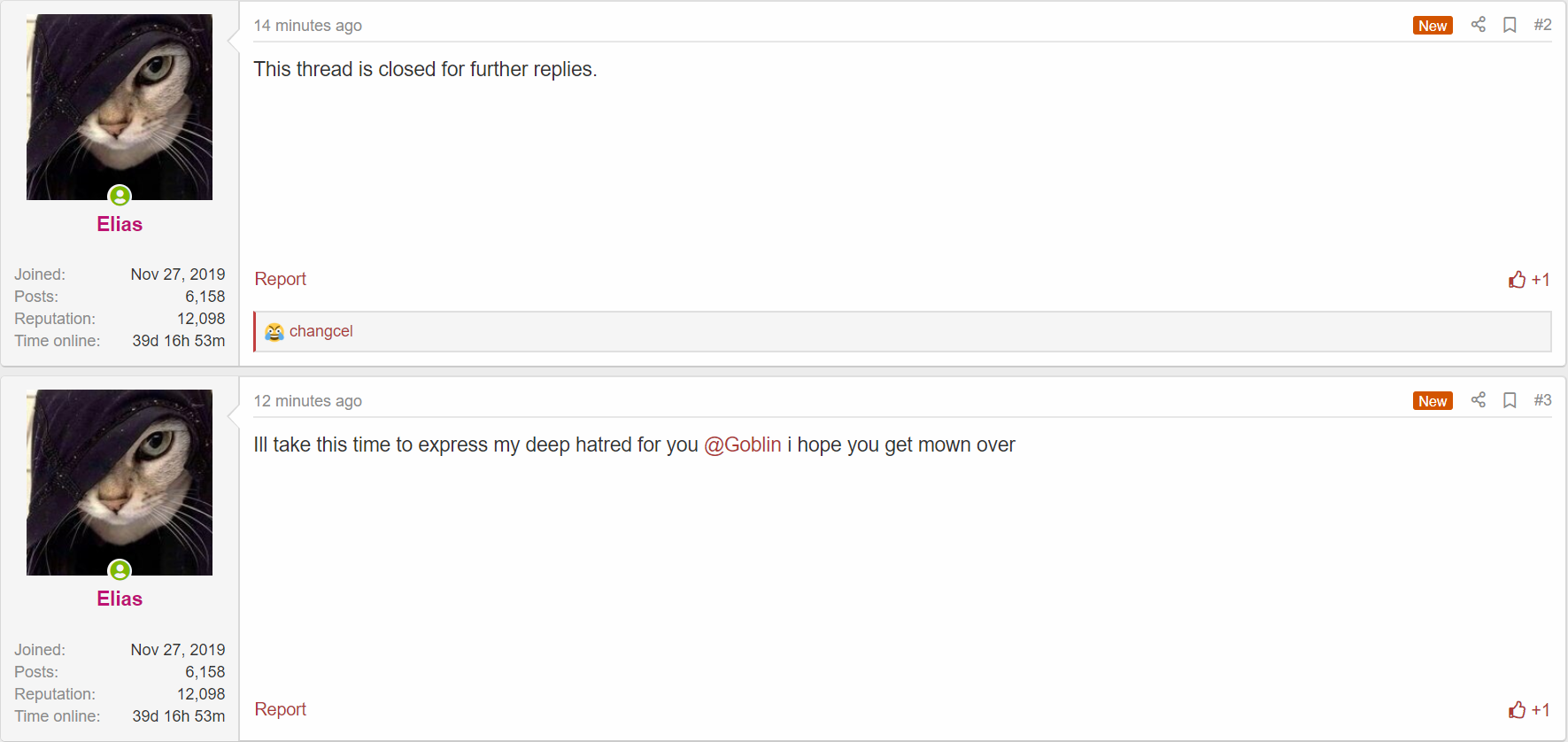Click the online status icon on second Elias avatar

click(x=120, y=570)
